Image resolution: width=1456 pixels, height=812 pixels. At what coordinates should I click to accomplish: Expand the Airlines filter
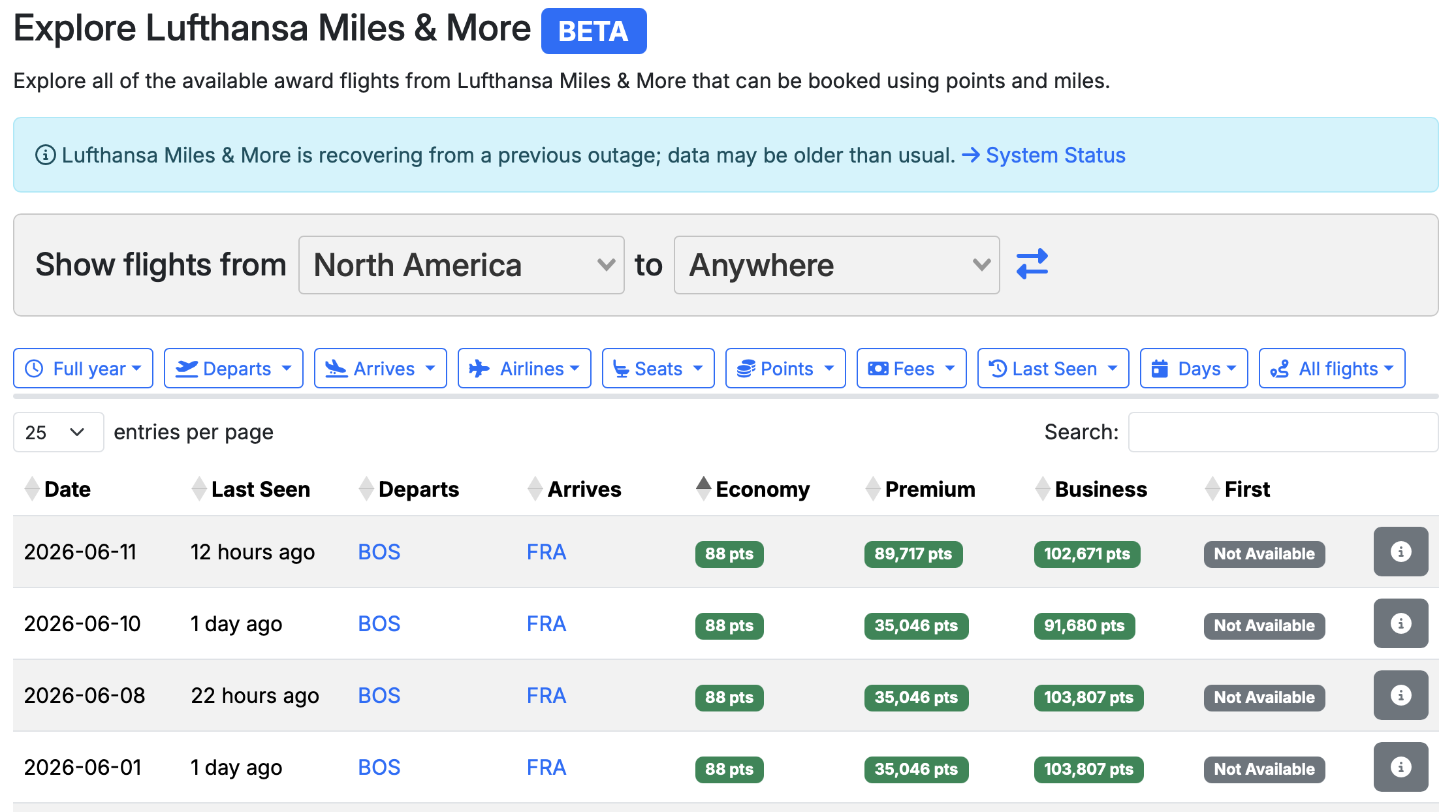524,369
